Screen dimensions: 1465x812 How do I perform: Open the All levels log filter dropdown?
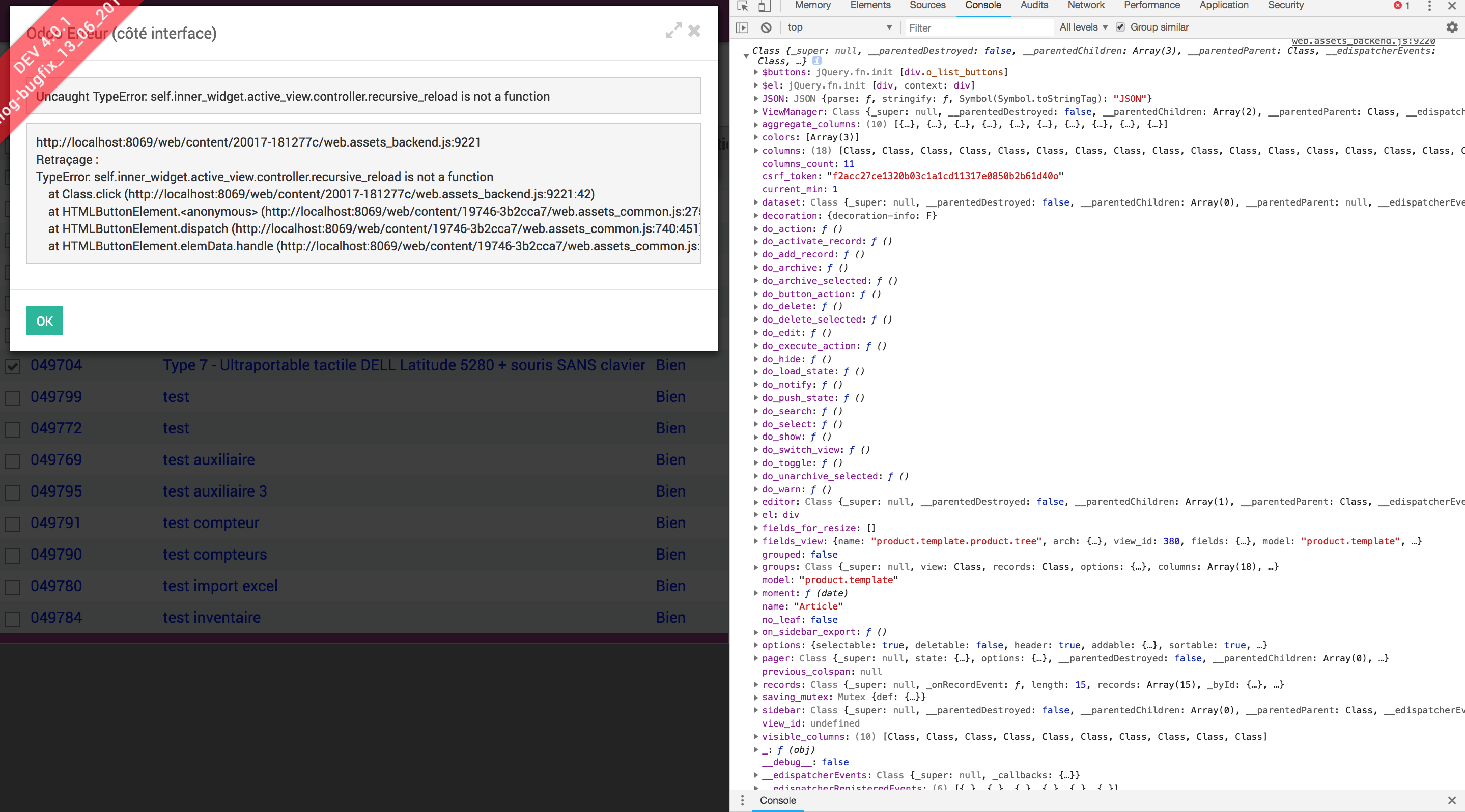(x=1081, y=26)
